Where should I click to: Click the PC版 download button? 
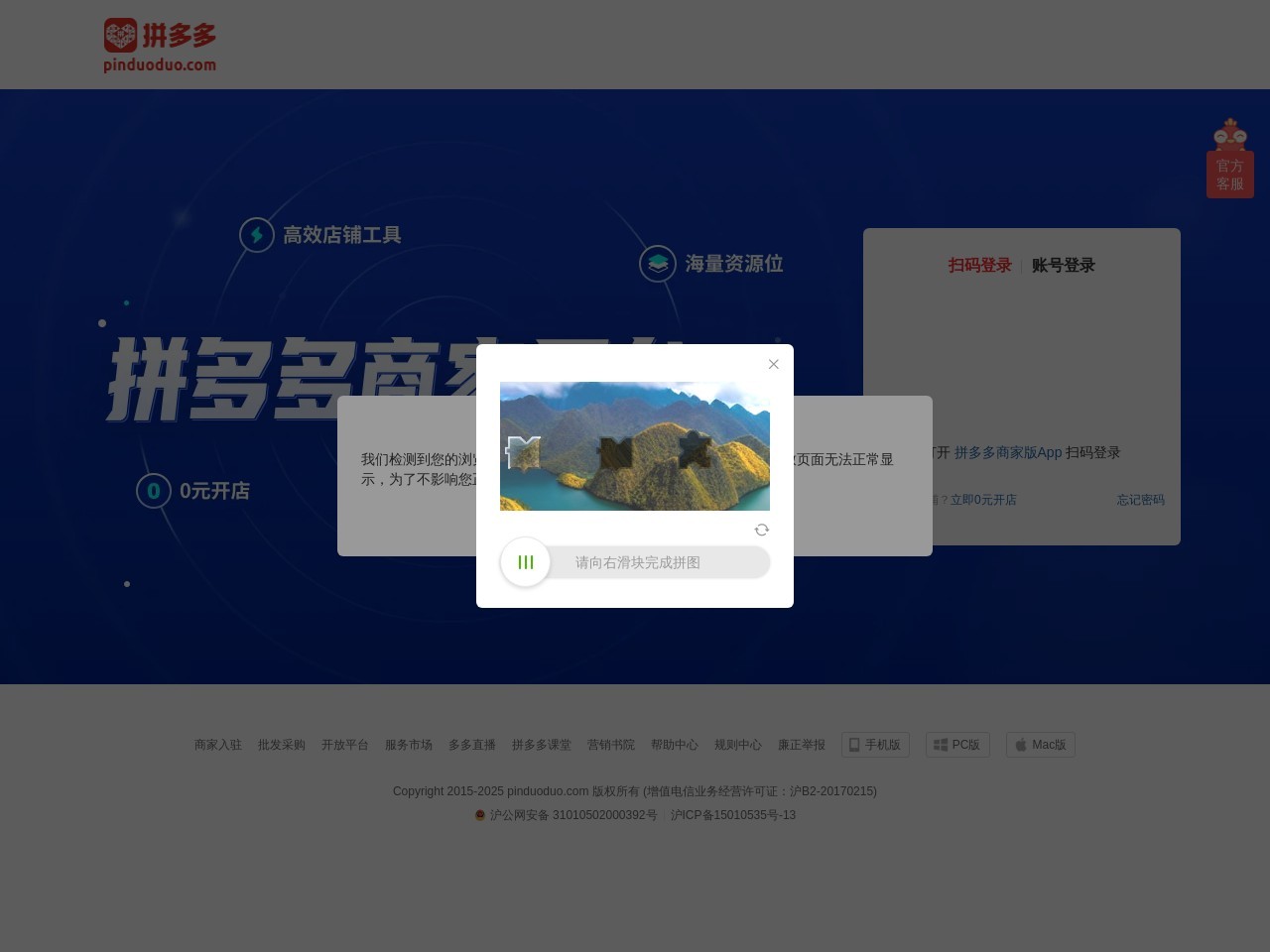pos(957,745)
